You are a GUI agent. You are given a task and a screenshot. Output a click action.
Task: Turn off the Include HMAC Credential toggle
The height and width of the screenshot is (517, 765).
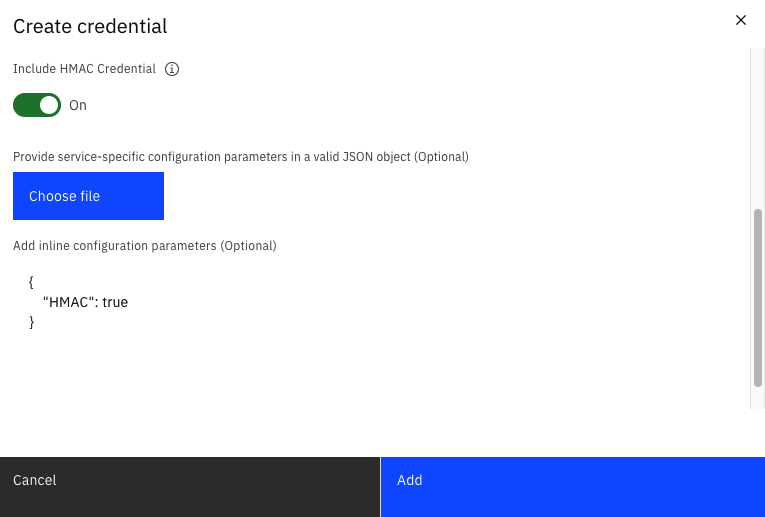37,105
